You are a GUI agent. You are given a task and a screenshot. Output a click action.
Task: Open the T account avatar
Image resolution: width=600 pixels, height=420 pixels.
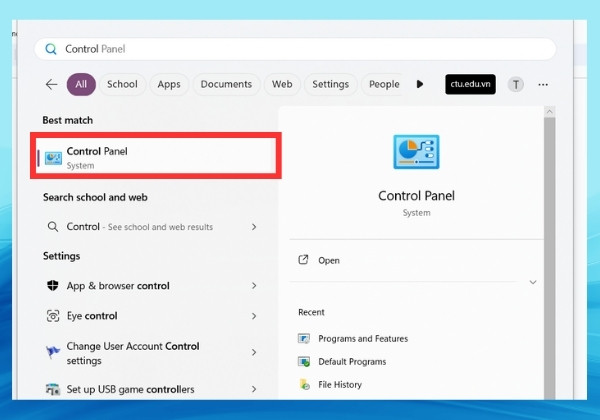click(515, 84)
